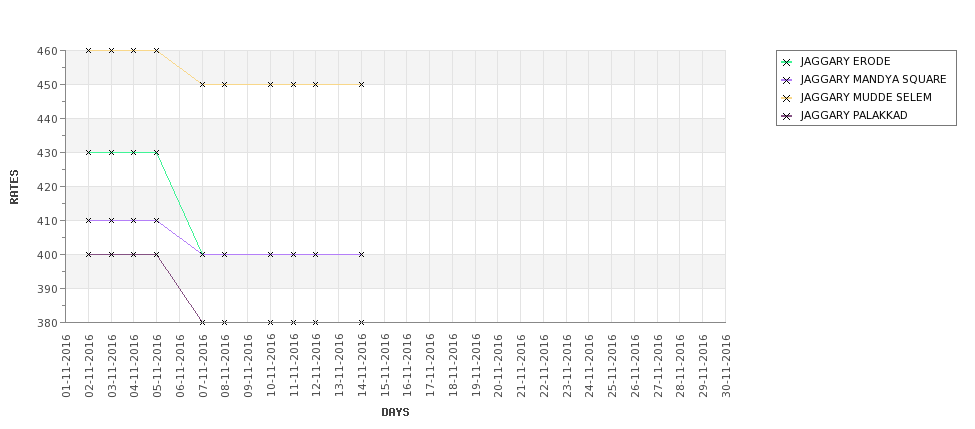The height and width of the screenshot is (429, 975).
Task: Click the Mudde Selem 450 point on 14-11-2016
Action: 361,85
